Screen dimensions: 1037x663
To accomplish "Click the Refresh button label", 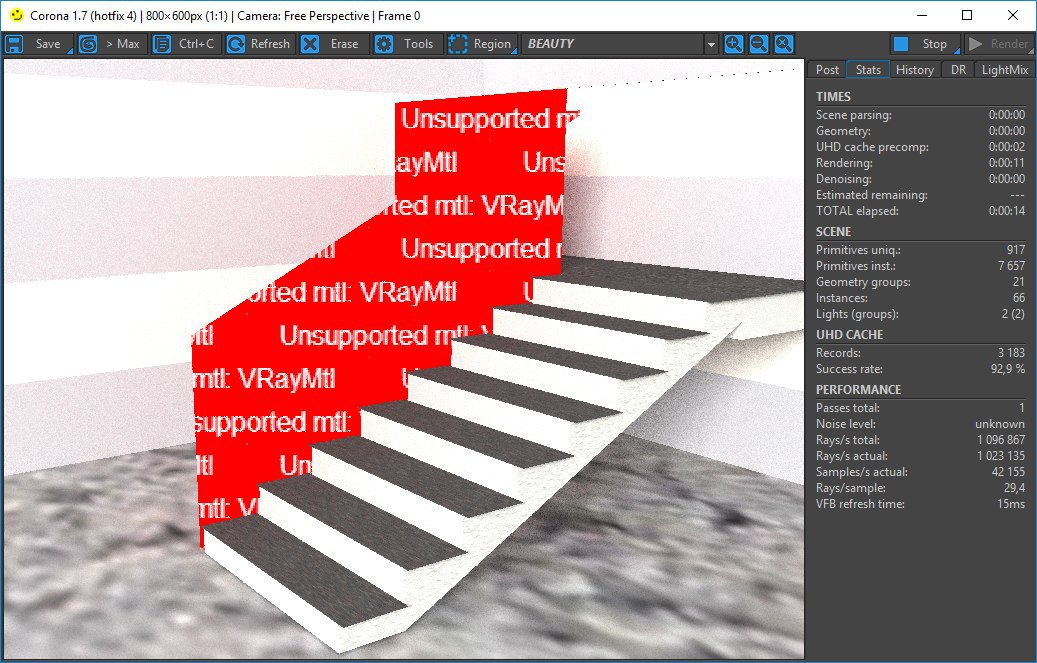I will pos(270,44).
